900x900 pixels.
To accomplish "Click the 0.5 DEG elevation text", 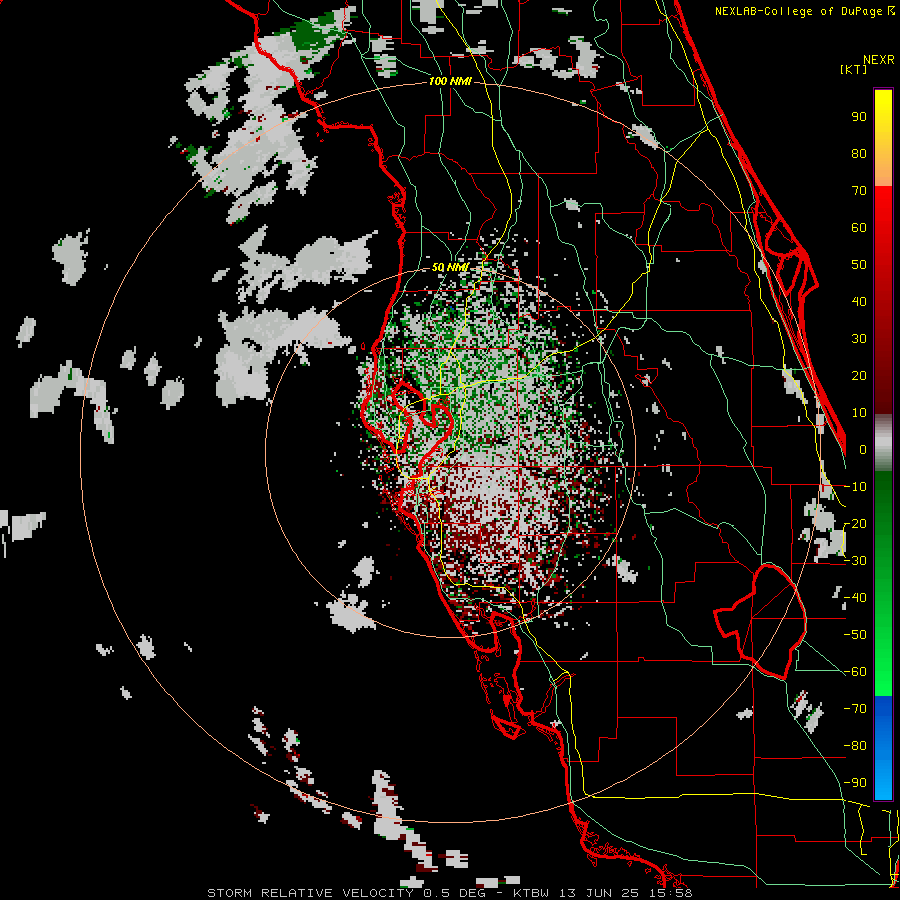I will [x=455, y=893].
